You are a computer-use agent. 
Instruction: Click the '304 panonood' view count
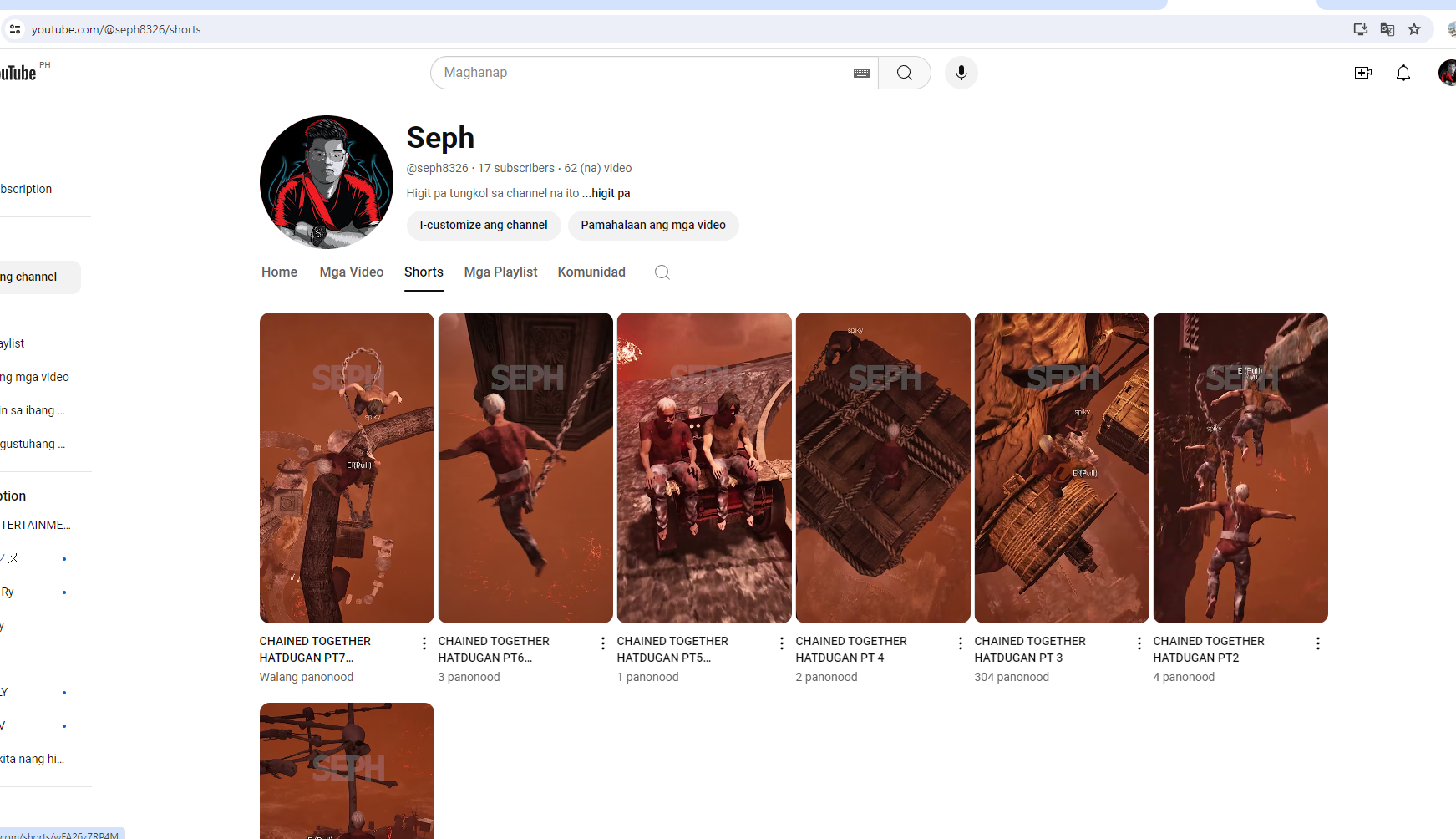1012,677
